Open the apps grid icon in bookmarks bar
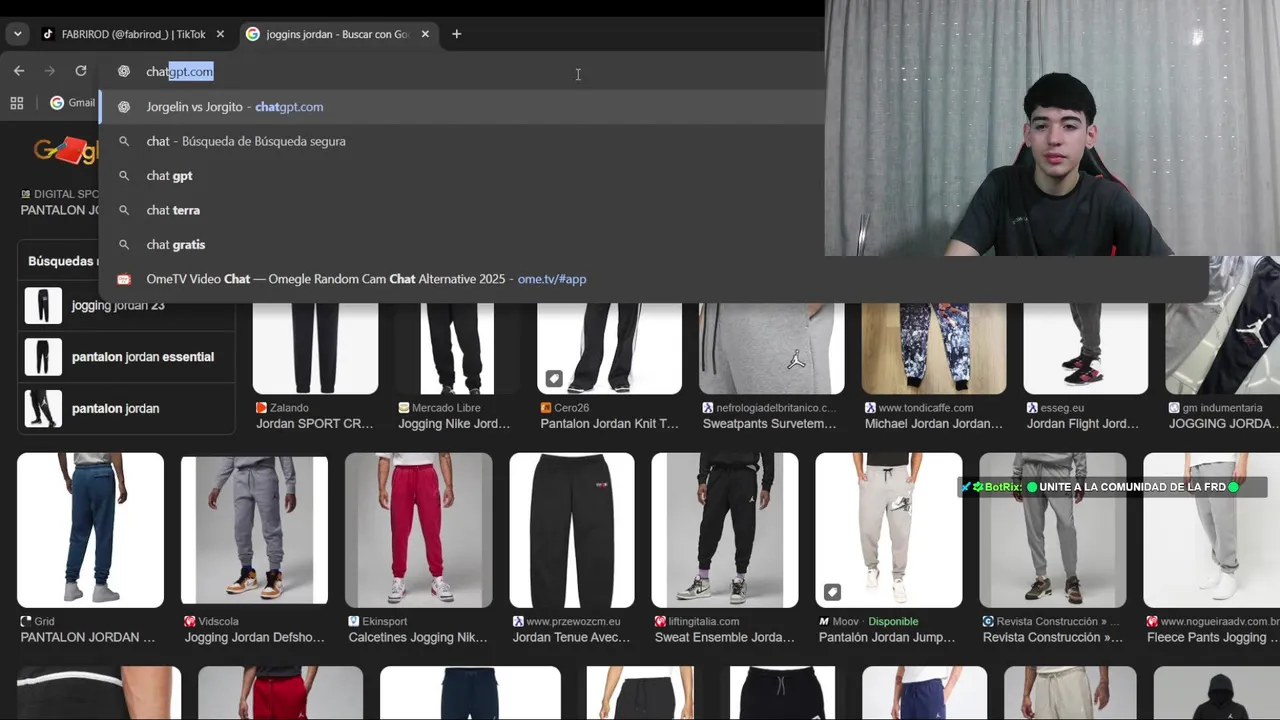 pos(17,103)
